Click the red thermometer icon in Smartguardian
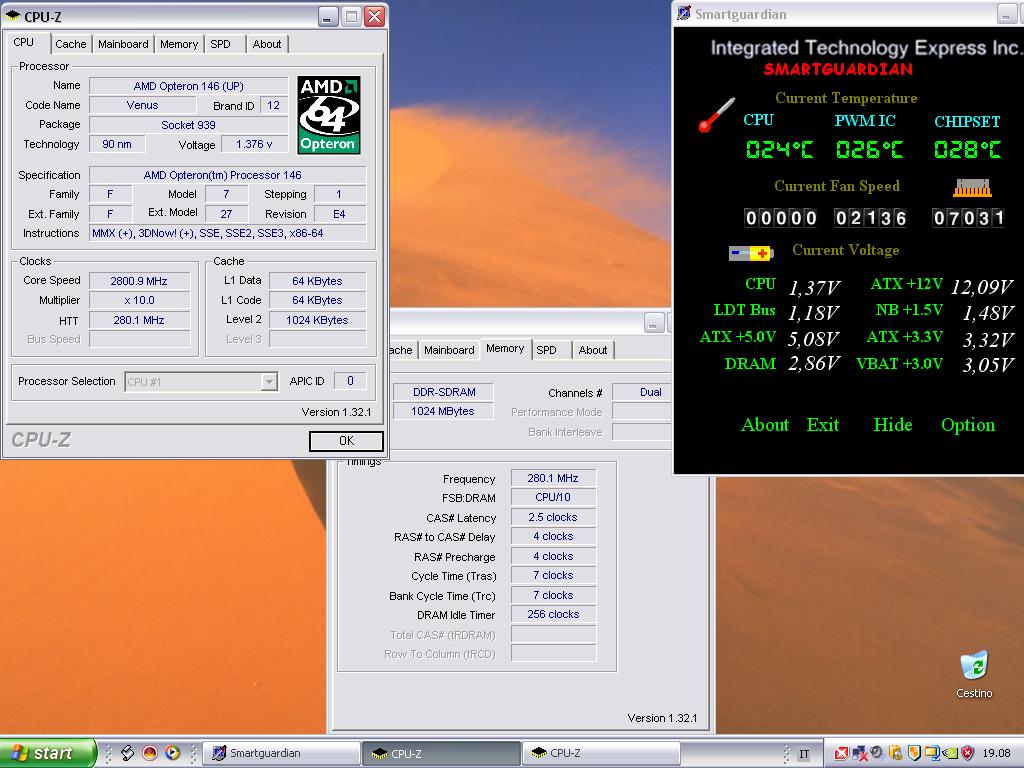1024x768 pixels. click(716, 116)
